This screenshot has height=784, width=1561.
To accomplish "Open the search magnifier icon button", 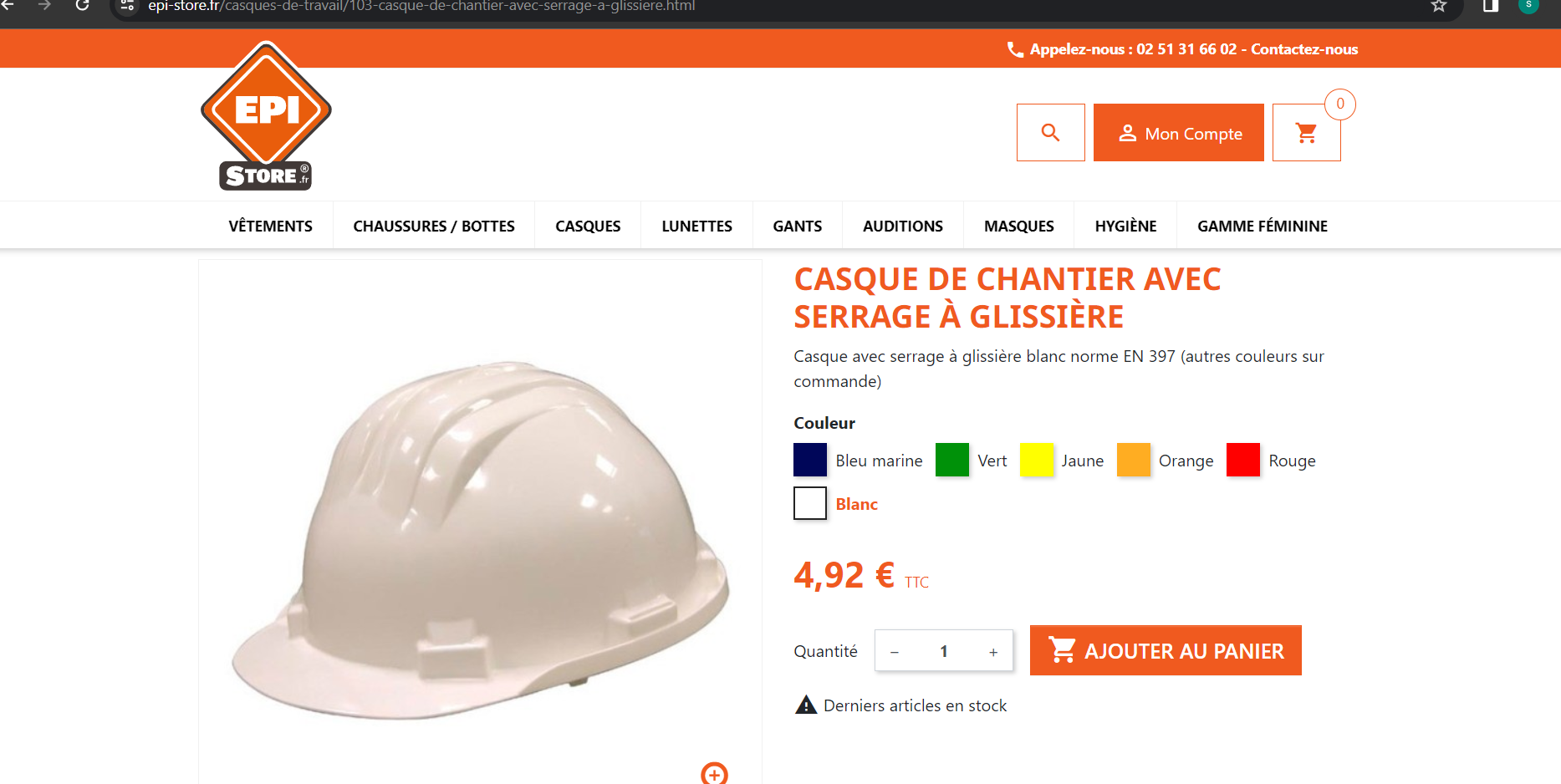I will [x=1050, y=132].
